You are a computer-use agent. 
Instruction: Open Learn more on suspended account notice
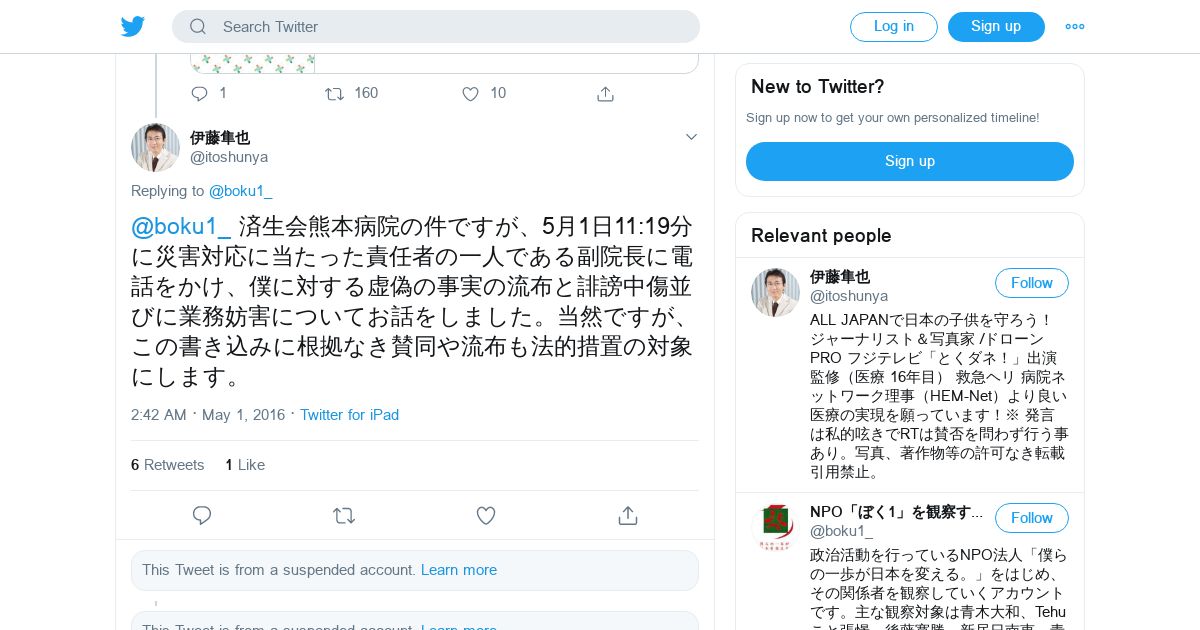459,570
